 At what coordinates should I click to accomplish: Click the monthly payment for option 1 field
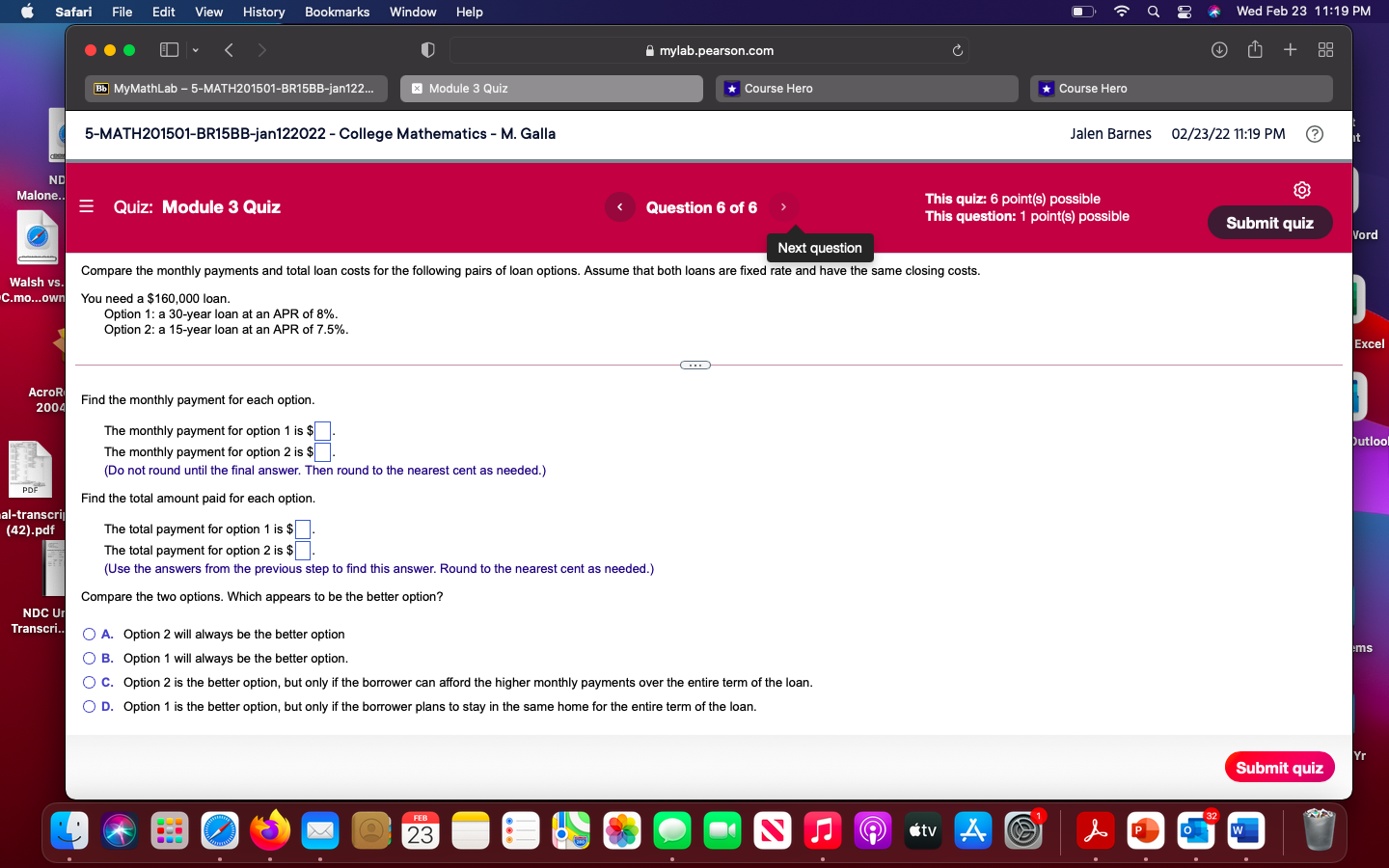321,431
